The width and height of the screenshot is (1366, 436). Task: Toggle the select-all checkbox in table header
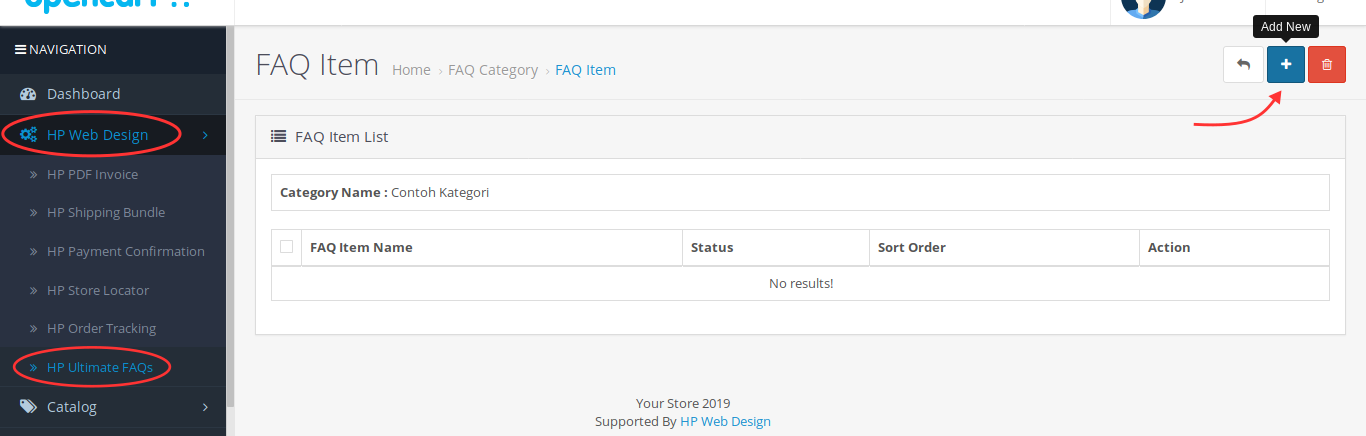tap(287, 247)
